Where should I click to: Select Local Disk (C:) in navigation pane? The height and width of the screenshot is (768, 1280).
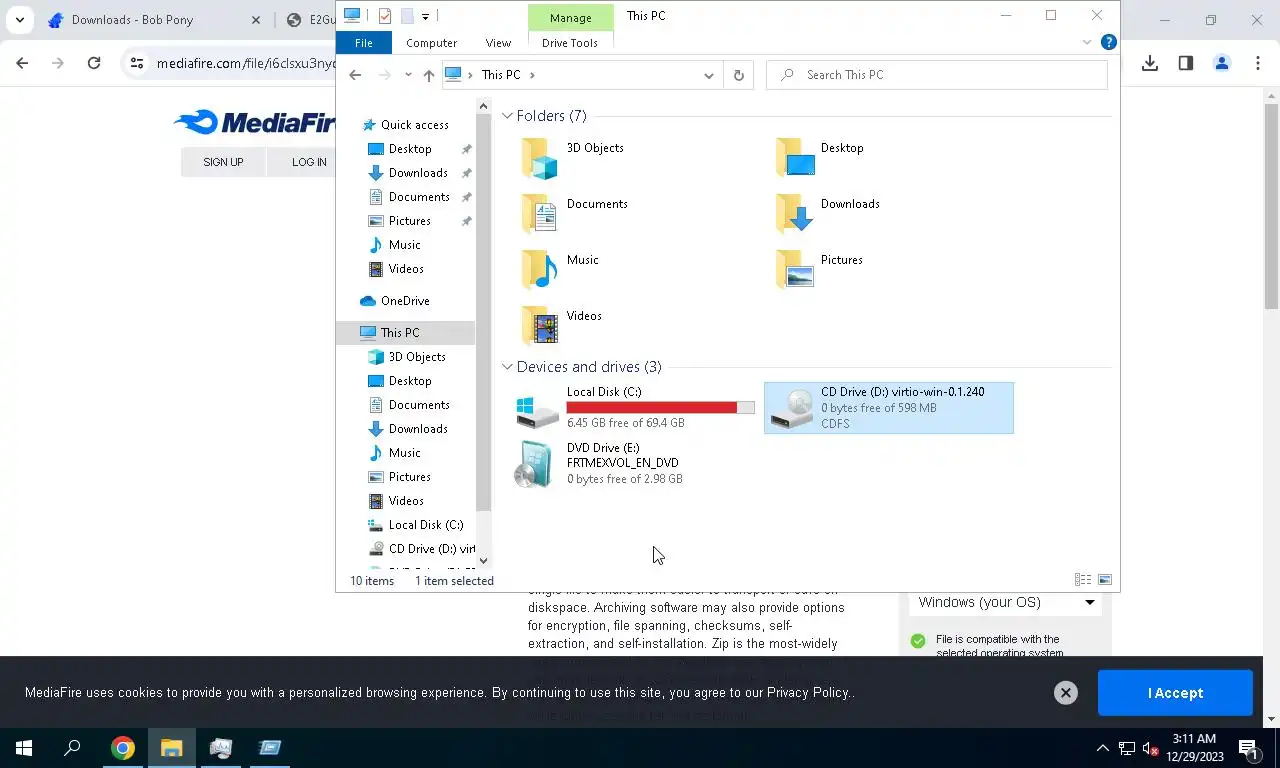coord(425,525)
